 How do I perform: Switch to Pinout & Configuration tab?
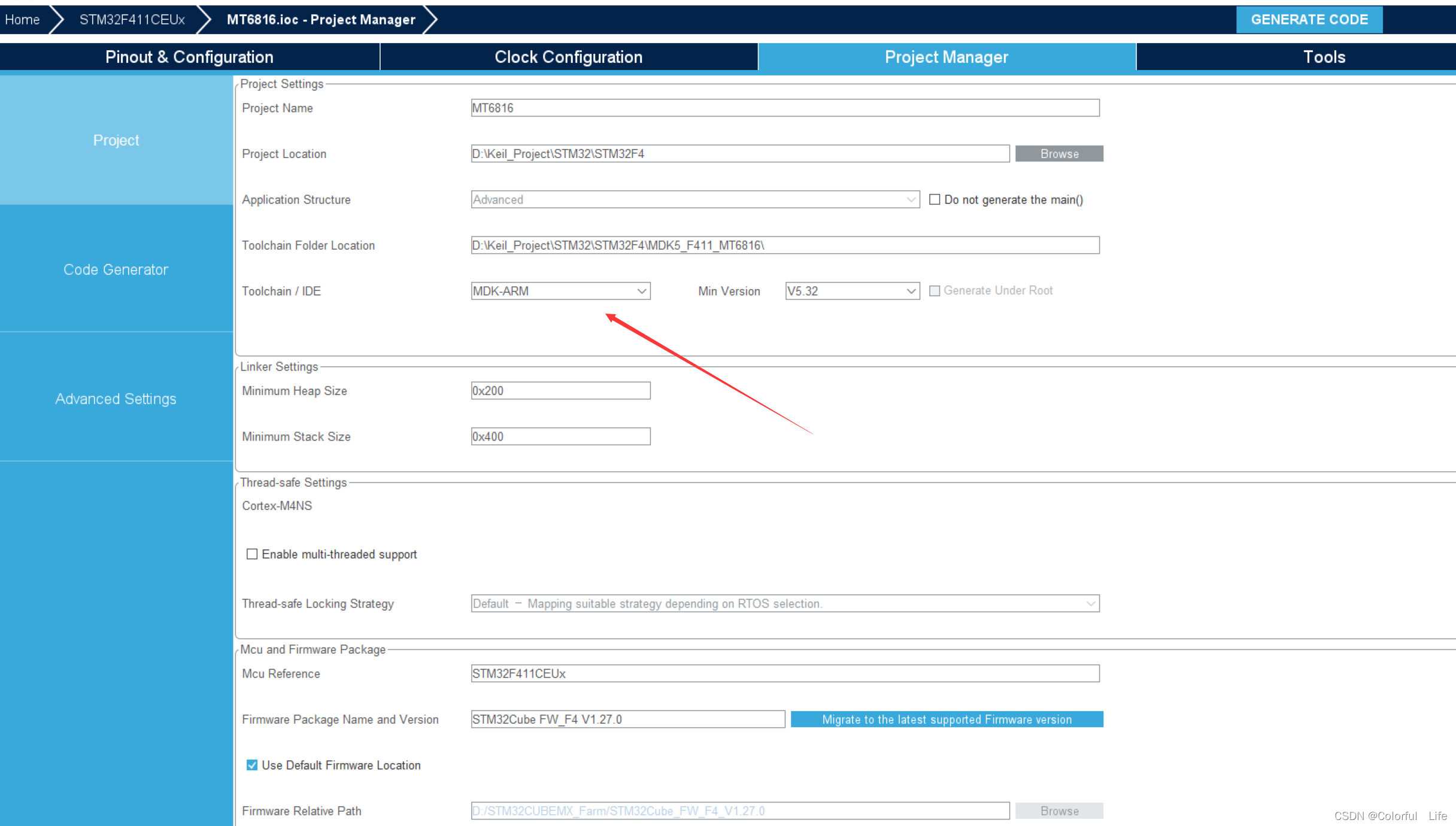(189, 57)
